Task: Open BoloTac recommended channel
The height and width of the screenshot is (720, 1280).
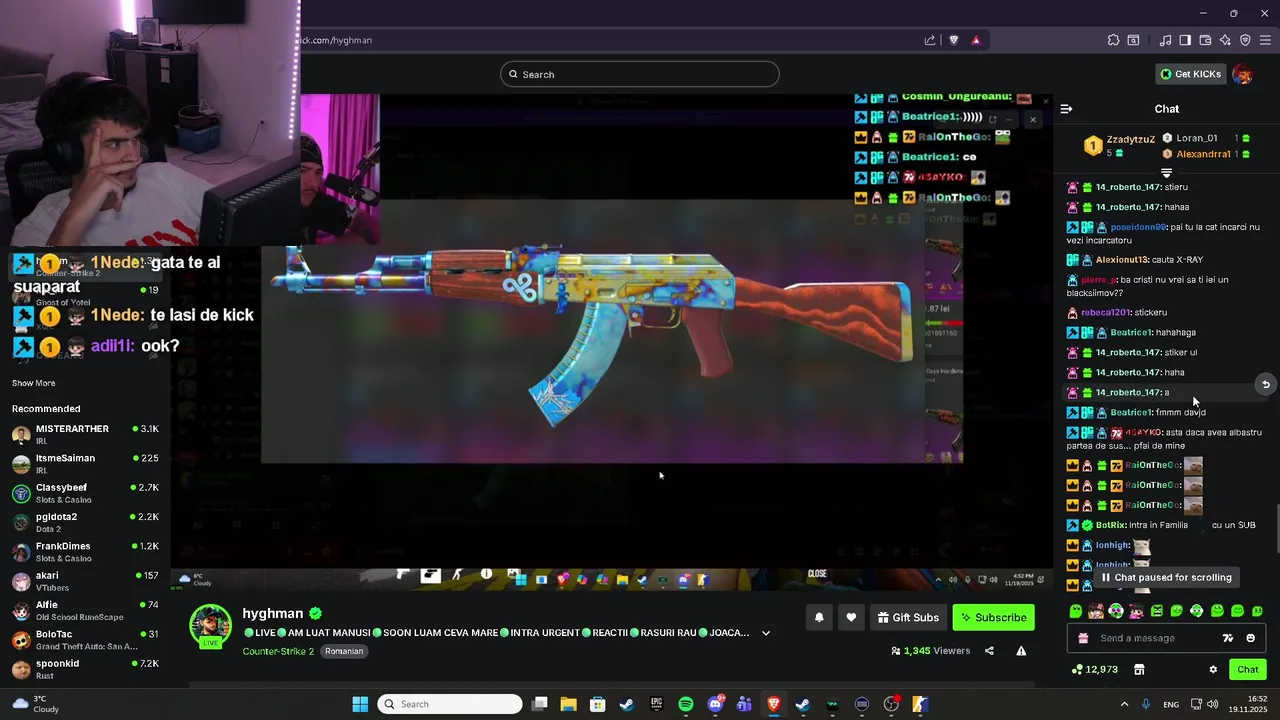Action: (85, 640)
